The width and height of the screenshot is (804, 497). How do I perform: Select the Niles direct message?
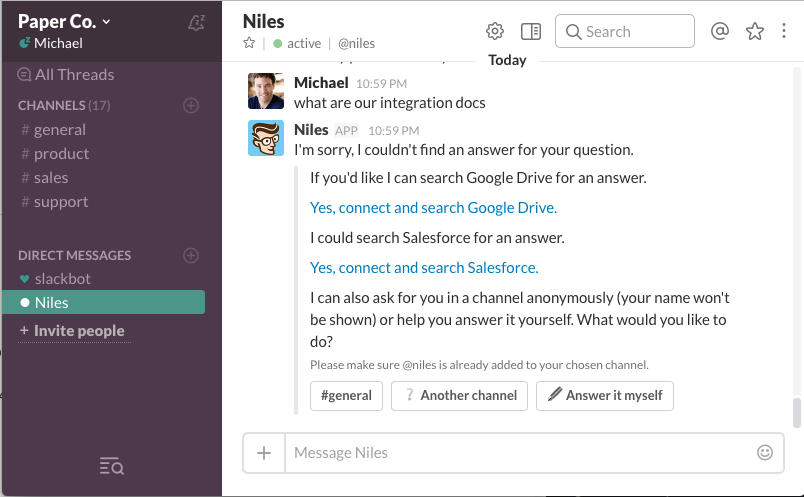[104, 302]
